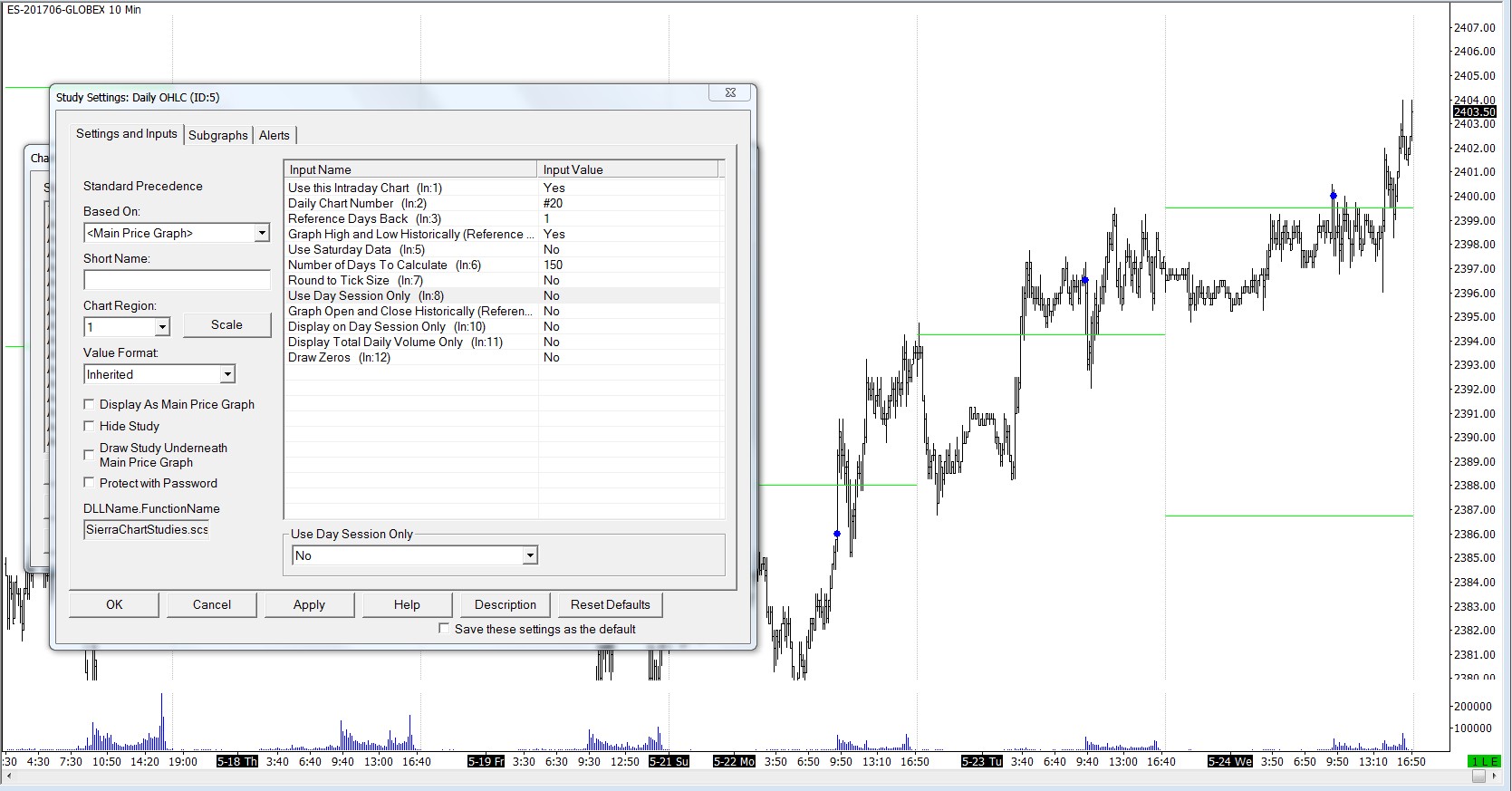
Task: Click the DLLName.FunctionName field
Action: 147,529
